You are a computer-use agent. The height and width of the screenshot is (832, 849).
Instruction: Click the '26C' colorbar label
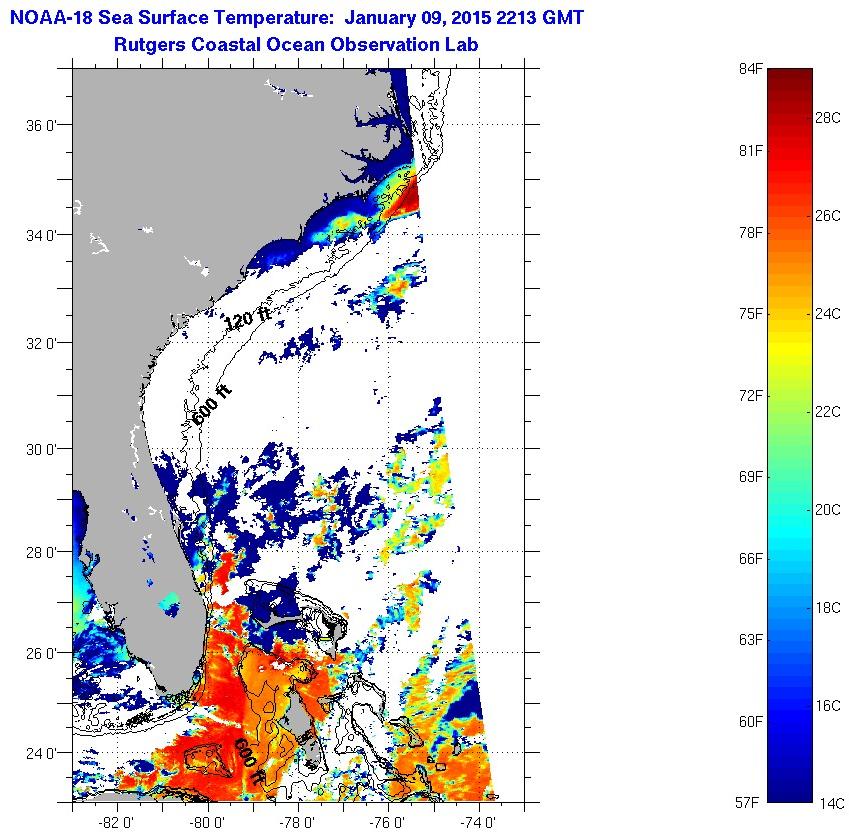tap(828, 216)
